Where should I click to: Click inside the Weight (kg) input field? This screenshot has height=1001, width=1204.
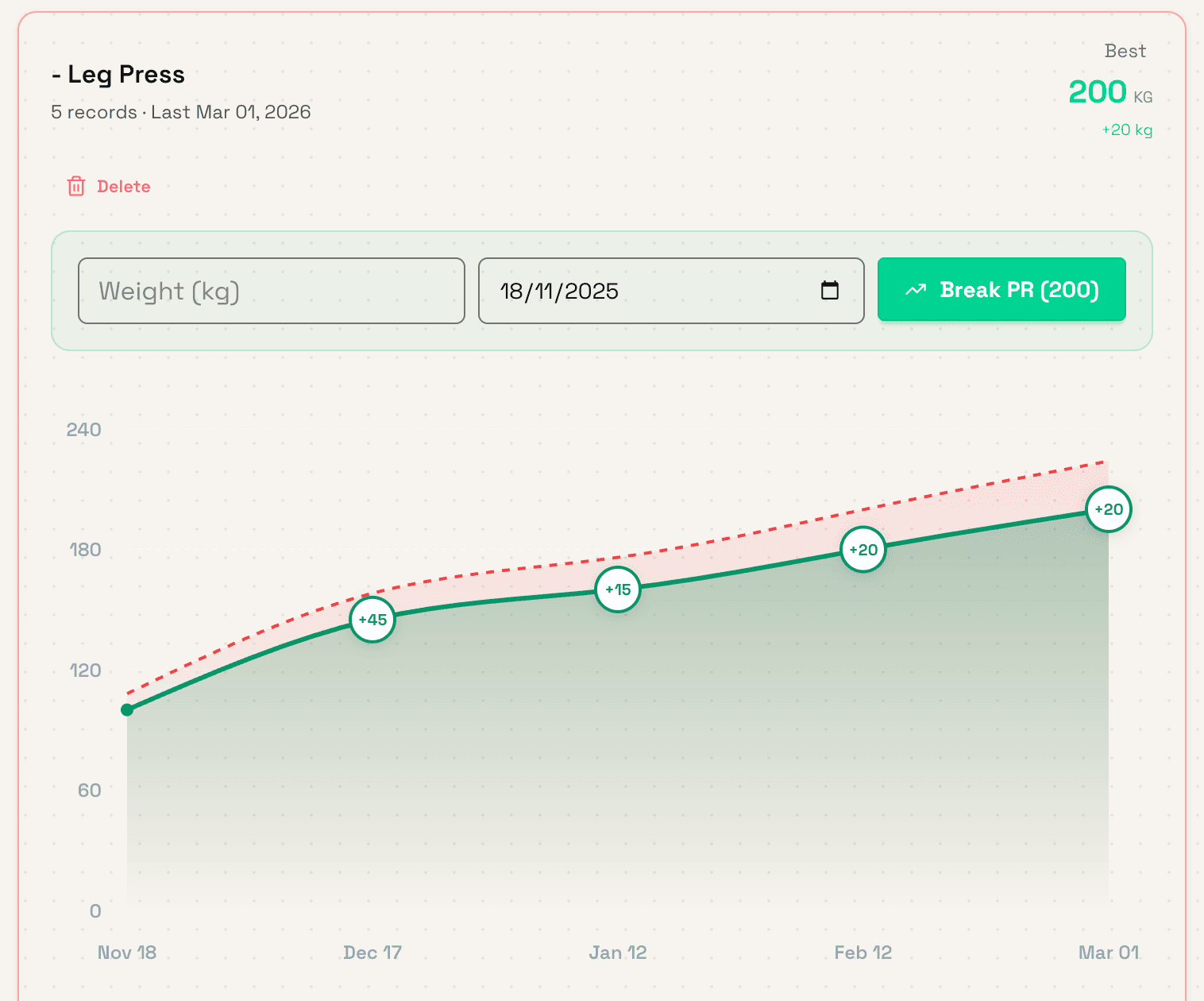[x=271, y=291]
